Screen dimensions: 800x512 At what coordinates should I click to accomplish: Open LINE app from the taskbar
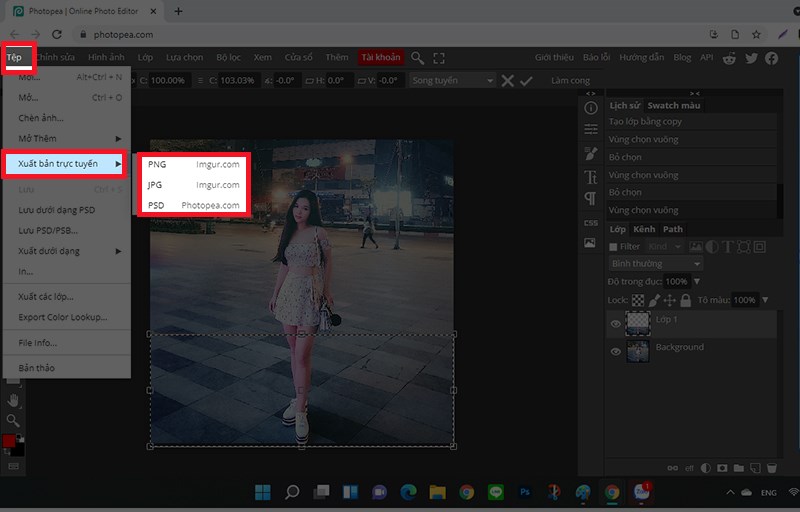pyautogui.click(x=495, y=492)
